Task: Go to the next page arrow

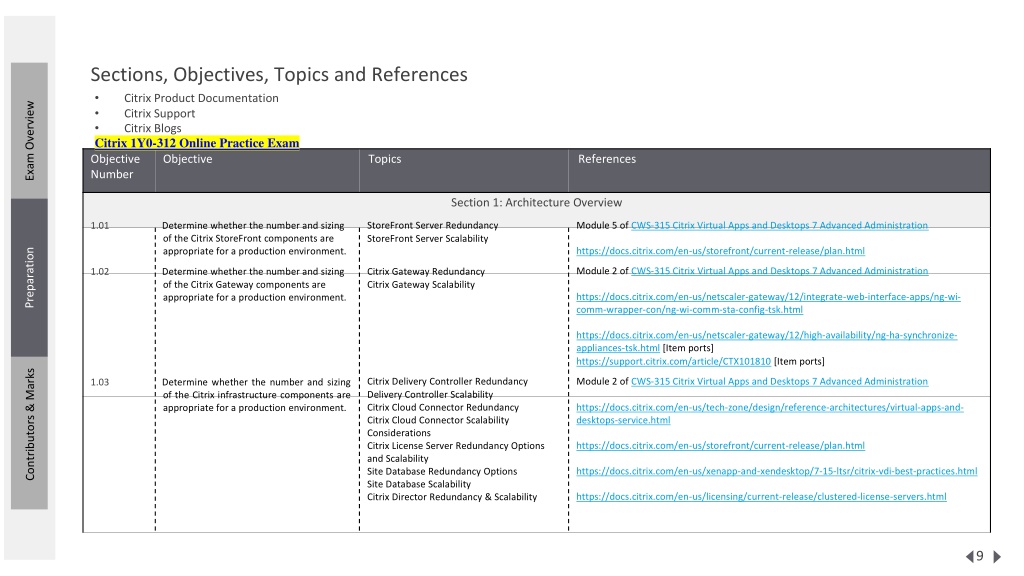Action: coord(997,557)
